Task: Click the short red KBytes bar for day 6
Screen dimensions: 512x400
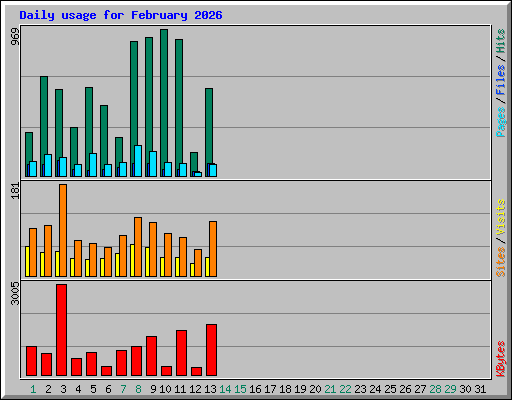Action: pyautogui.click(x=106, y=371)
